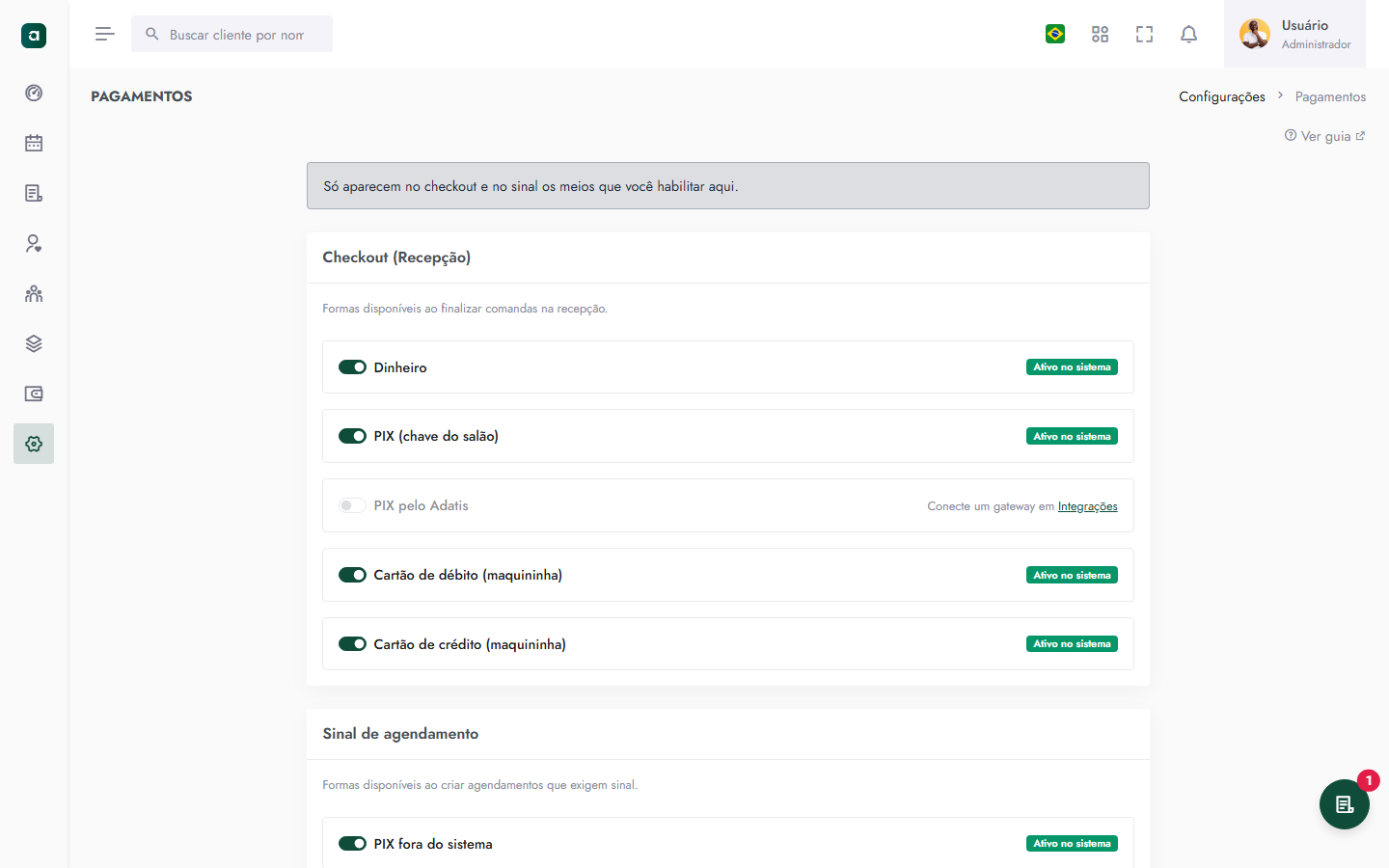The width and height of the screenshot is (1389, 868).
Task: Disable the Dinheiro toggle
Action: click(352, 367)
